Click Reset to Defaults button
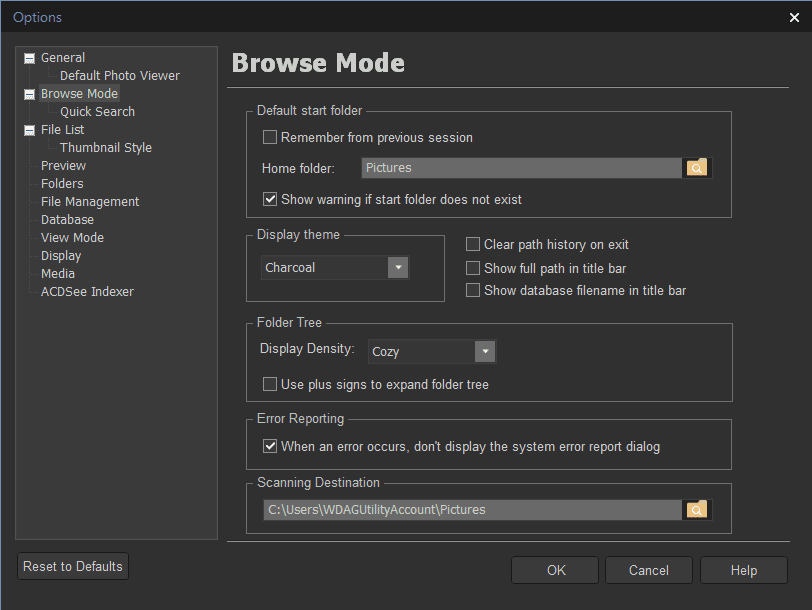Viewport: 812px width, 610px height. click(x=73, y=567)
